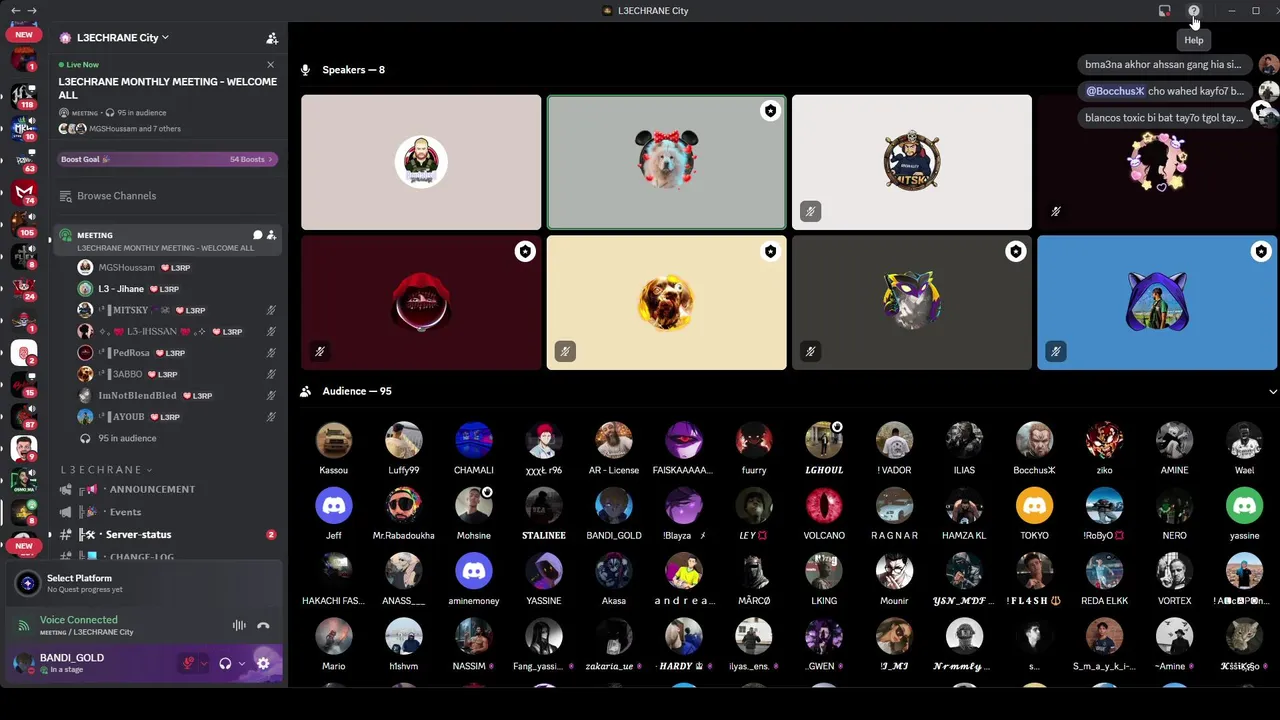Click the bottom NEW unread pill
Screen dimensions: 1280x720
(x=24, y=546)
